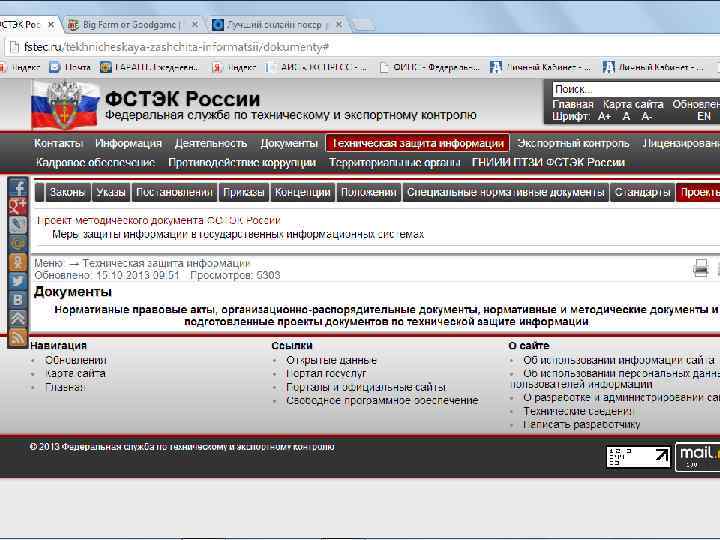The width and height of the screenshot is (720, 540).
Task: Click the double up-arrow sidebar icon
Action: pyautogui.click(x=18, y=318)
